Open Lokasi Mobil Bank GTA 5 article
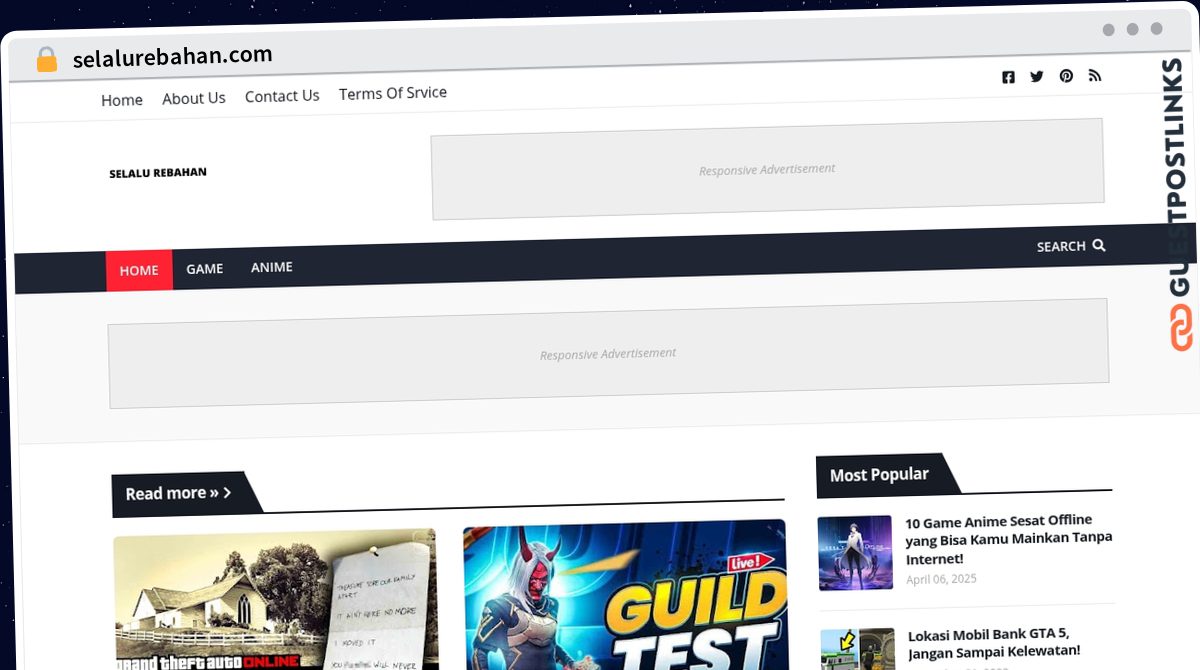 994,643
